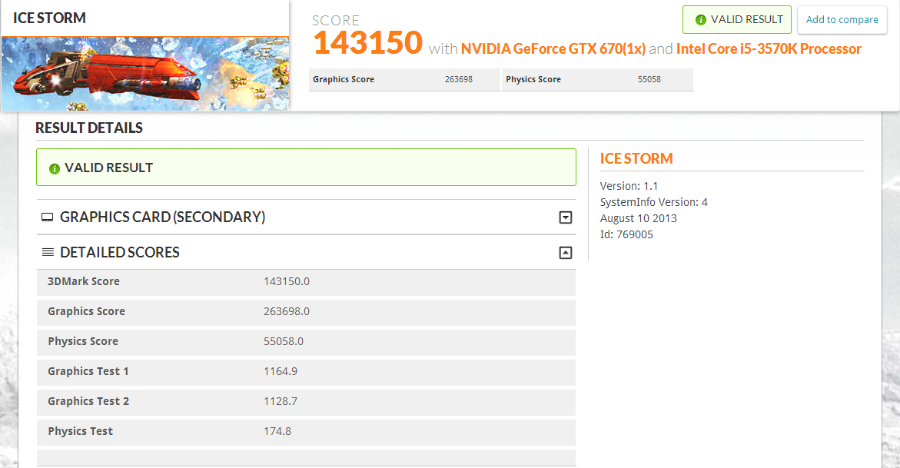Screen dimensions: 900x468
Task: Click the top-right Valid Result button
Action: (x=737, y=20)
